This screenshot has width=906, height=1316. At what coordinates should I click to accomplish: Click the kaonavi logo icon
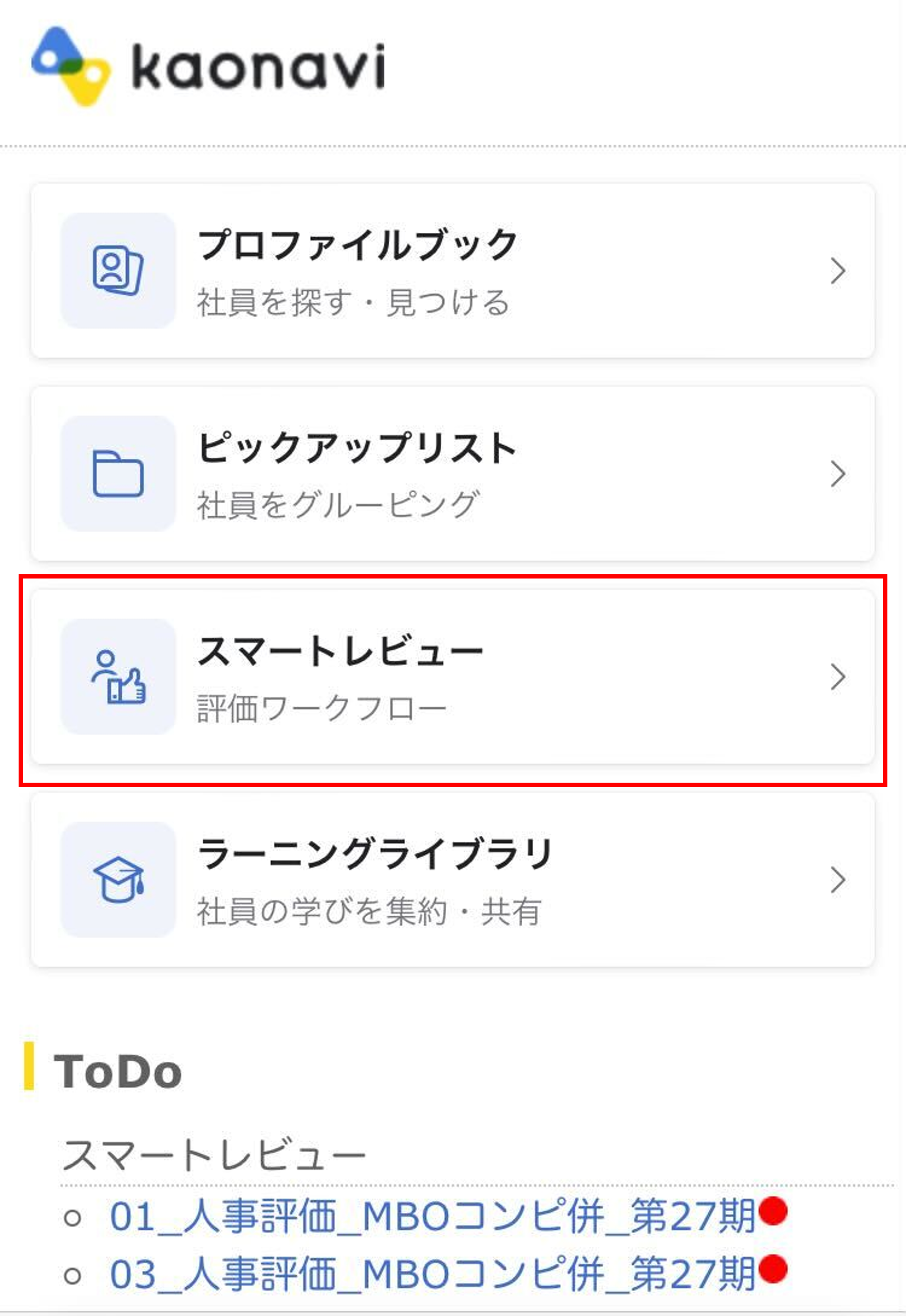[71, 66]
